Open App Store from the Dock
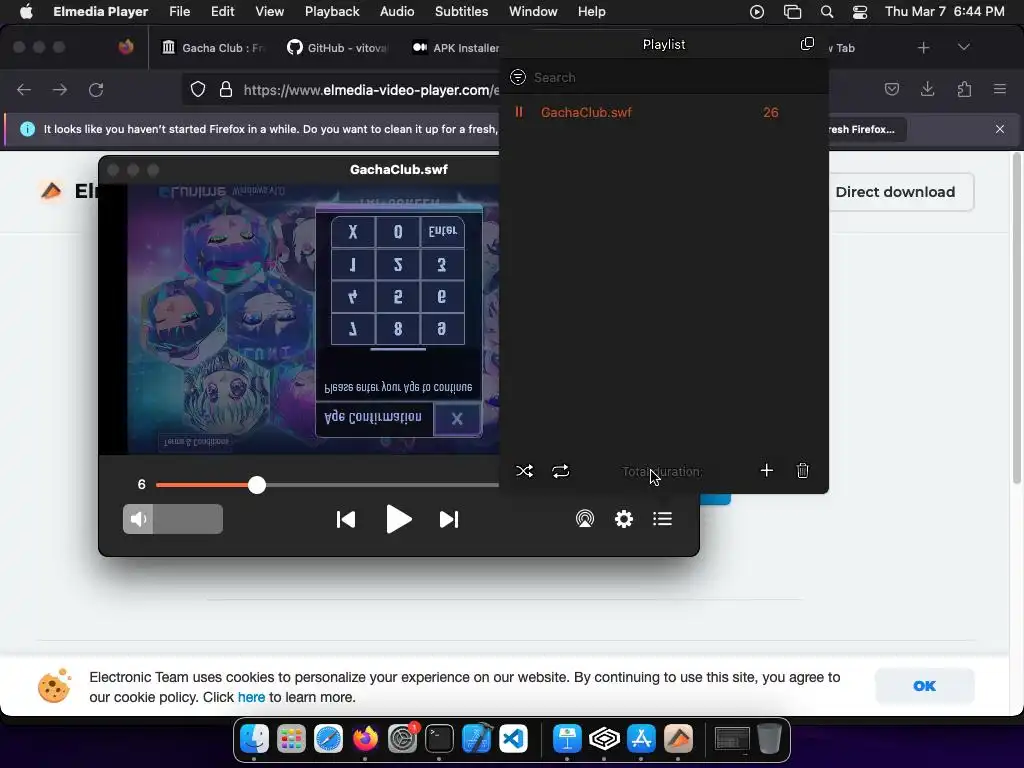 coord(641,739)
